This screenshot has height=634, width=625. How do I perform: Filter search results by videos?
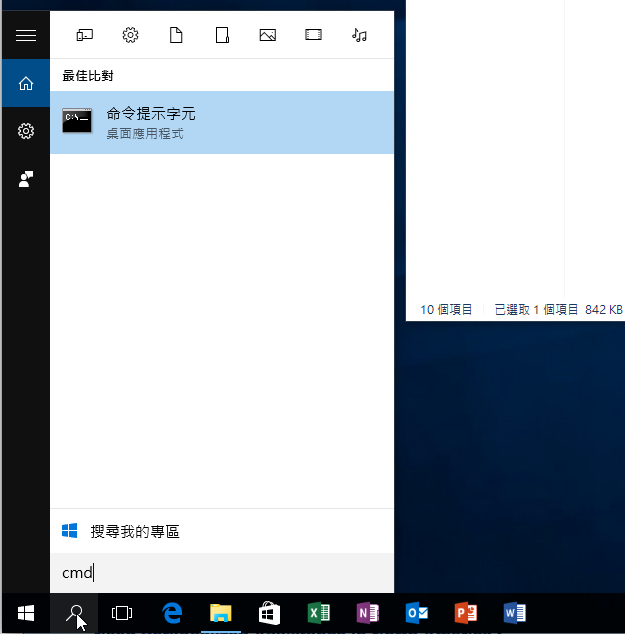pos(313,35)
